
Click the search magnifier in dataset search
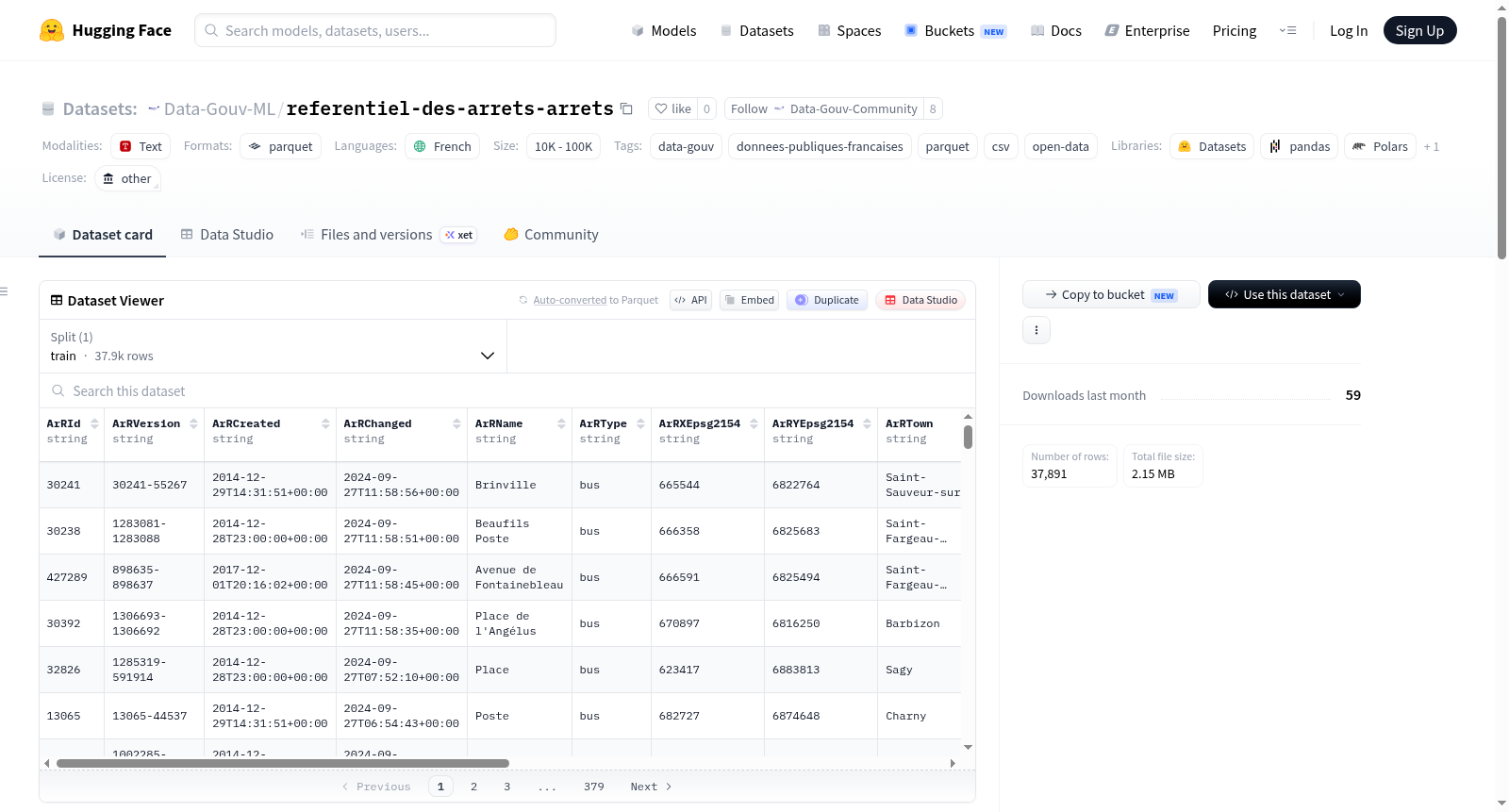pyautogui.click(x=58, y=390)
